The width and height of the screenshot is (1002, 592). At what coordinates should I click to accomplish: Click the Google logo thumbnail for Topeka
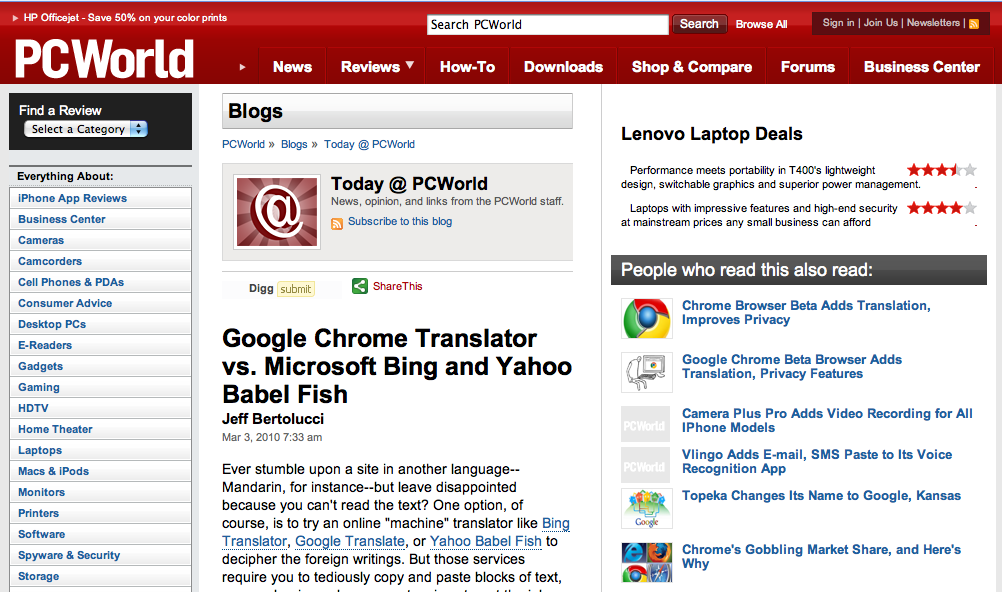(x=646, y=508)
